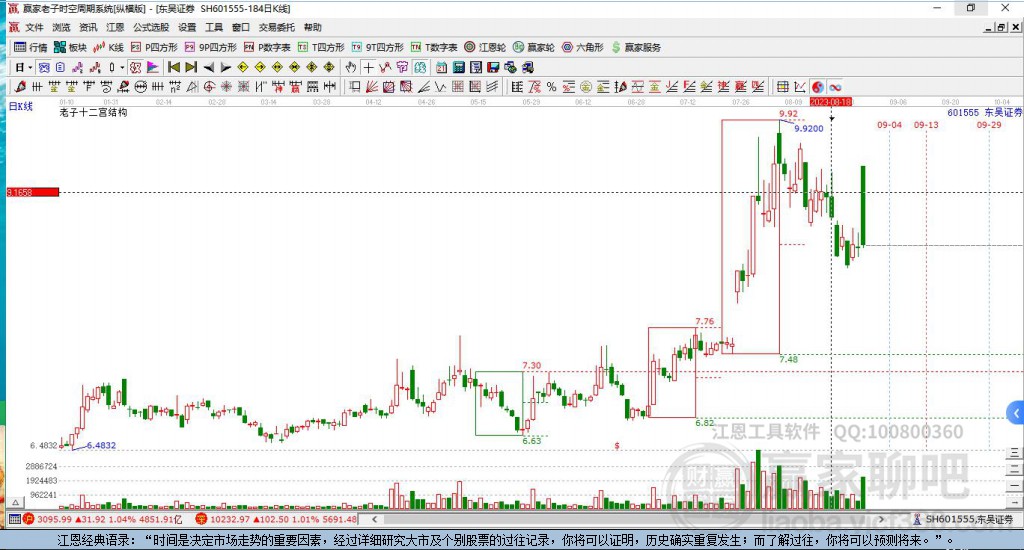Jump to the last bar button
The width and height of the screenshot is (1024, 550).
pyautogui.click(x=191, y=67)
